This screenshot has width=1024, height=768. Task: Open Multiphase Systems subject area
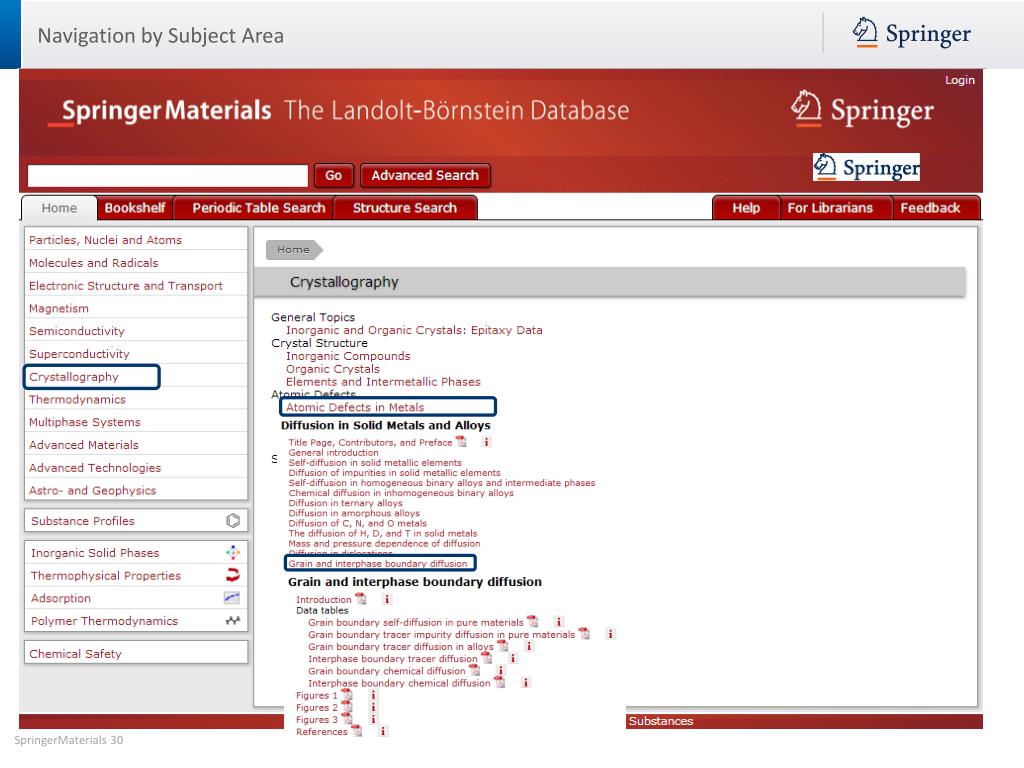pos(84,422)
